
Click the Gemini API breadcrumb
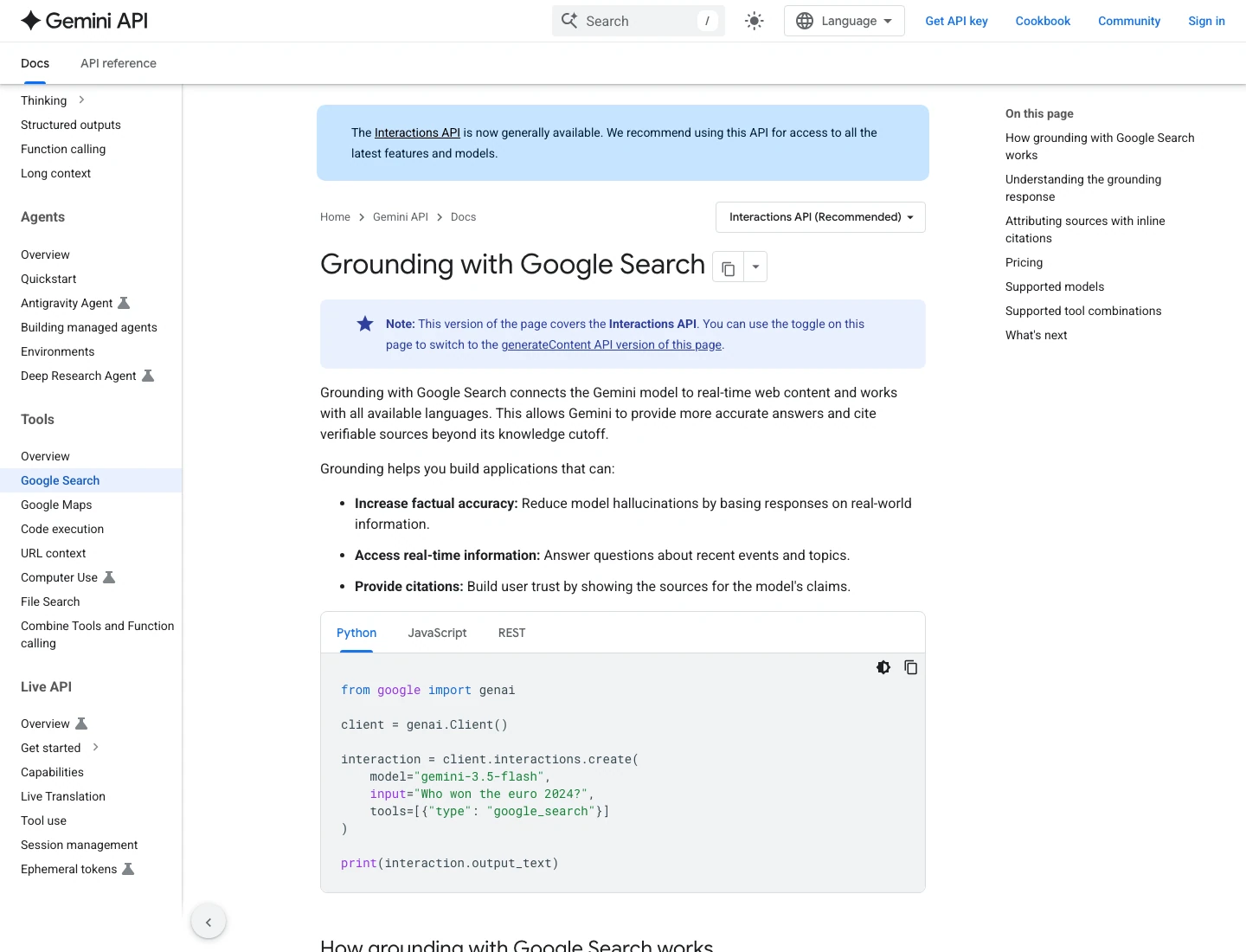401,217
